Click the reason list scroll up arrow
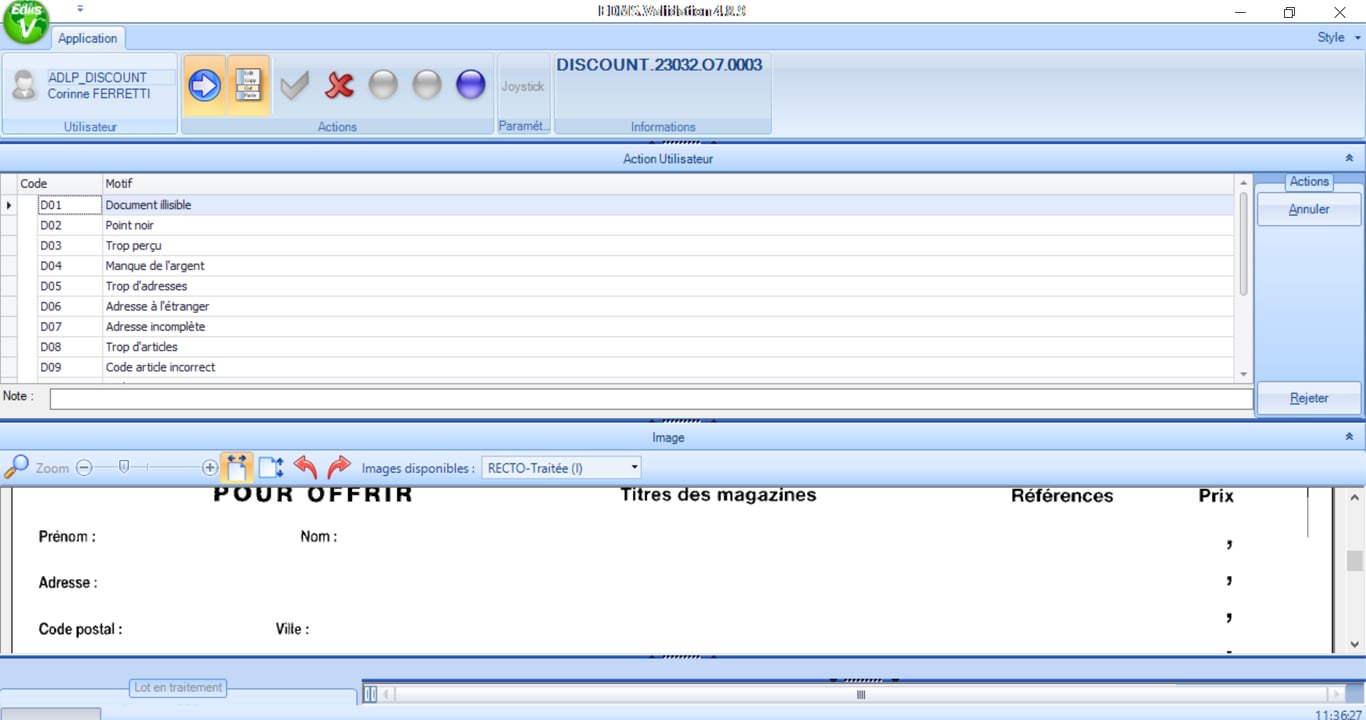The image size is (1366, 720). click(1244, 183)
